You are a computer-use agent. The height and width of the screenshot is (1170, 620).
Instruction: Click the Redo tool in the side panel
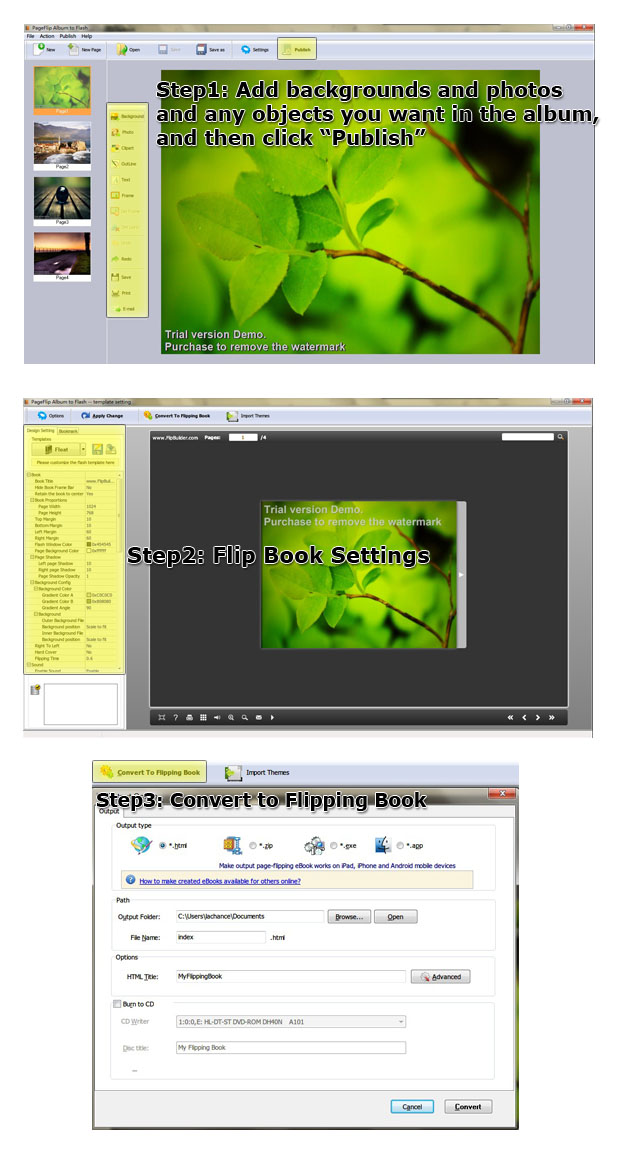click(x=122, y=259)
